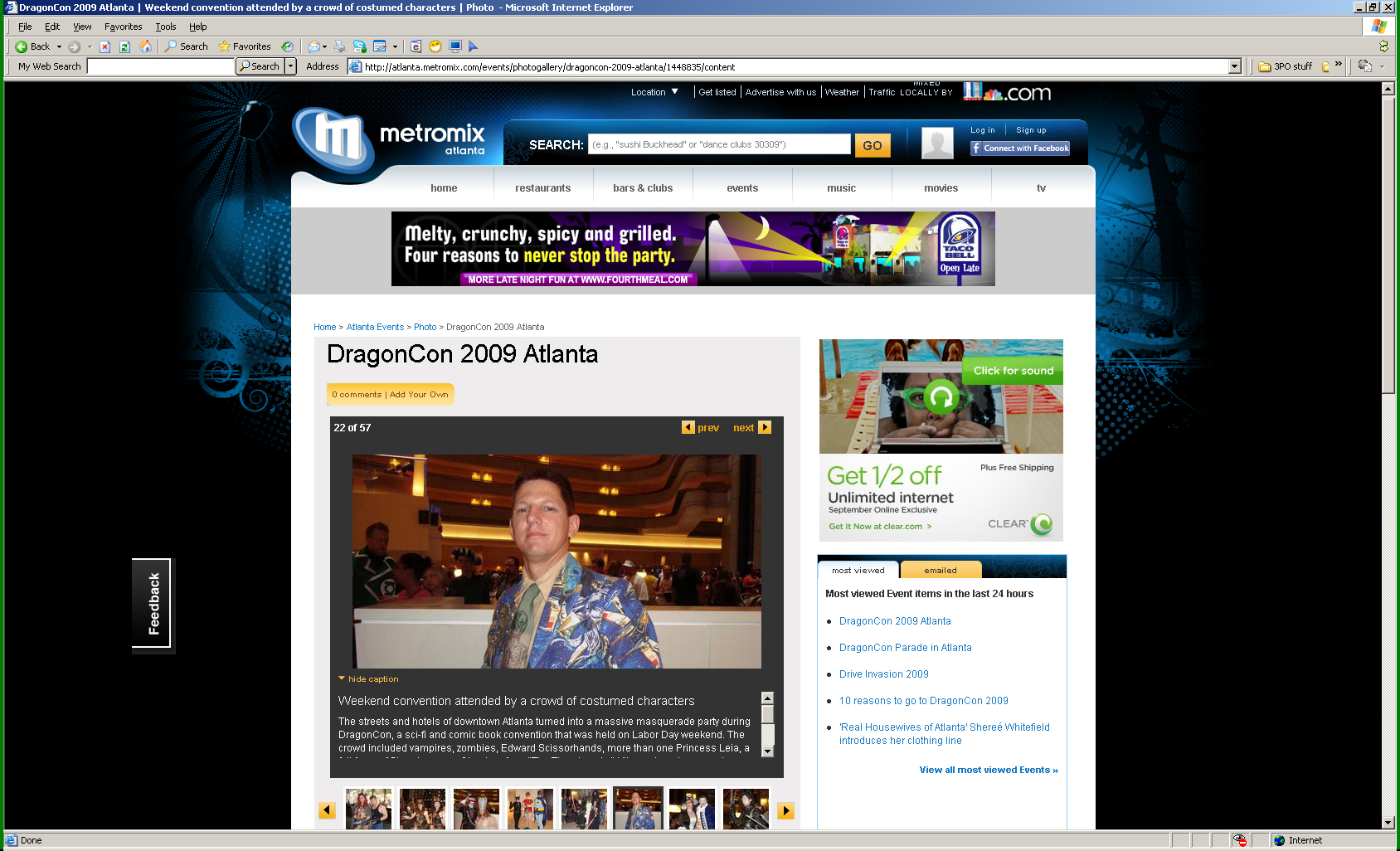Click Atlanta Events breadcrumb link

pos(375,327)
